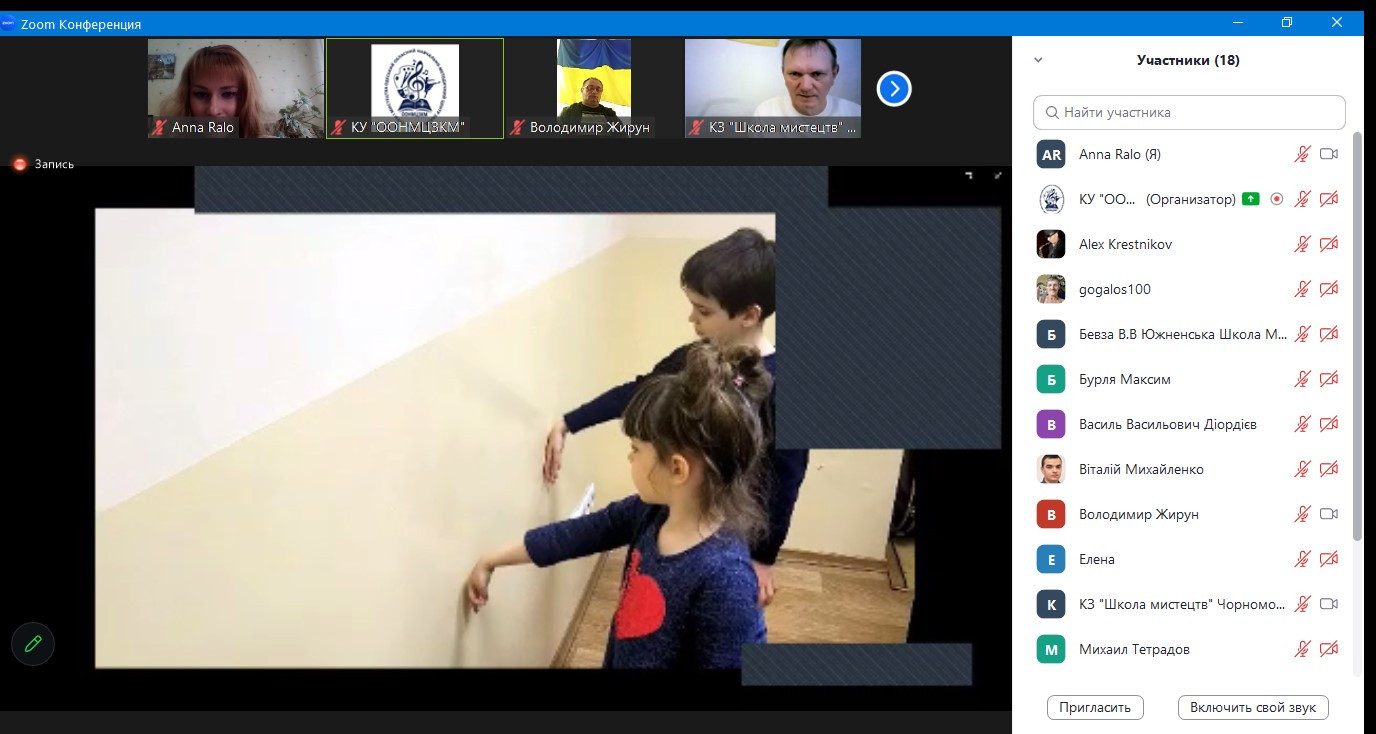
Task: Click muted microphone icon for Anna Ralo
Action: tap(1302, 154)
